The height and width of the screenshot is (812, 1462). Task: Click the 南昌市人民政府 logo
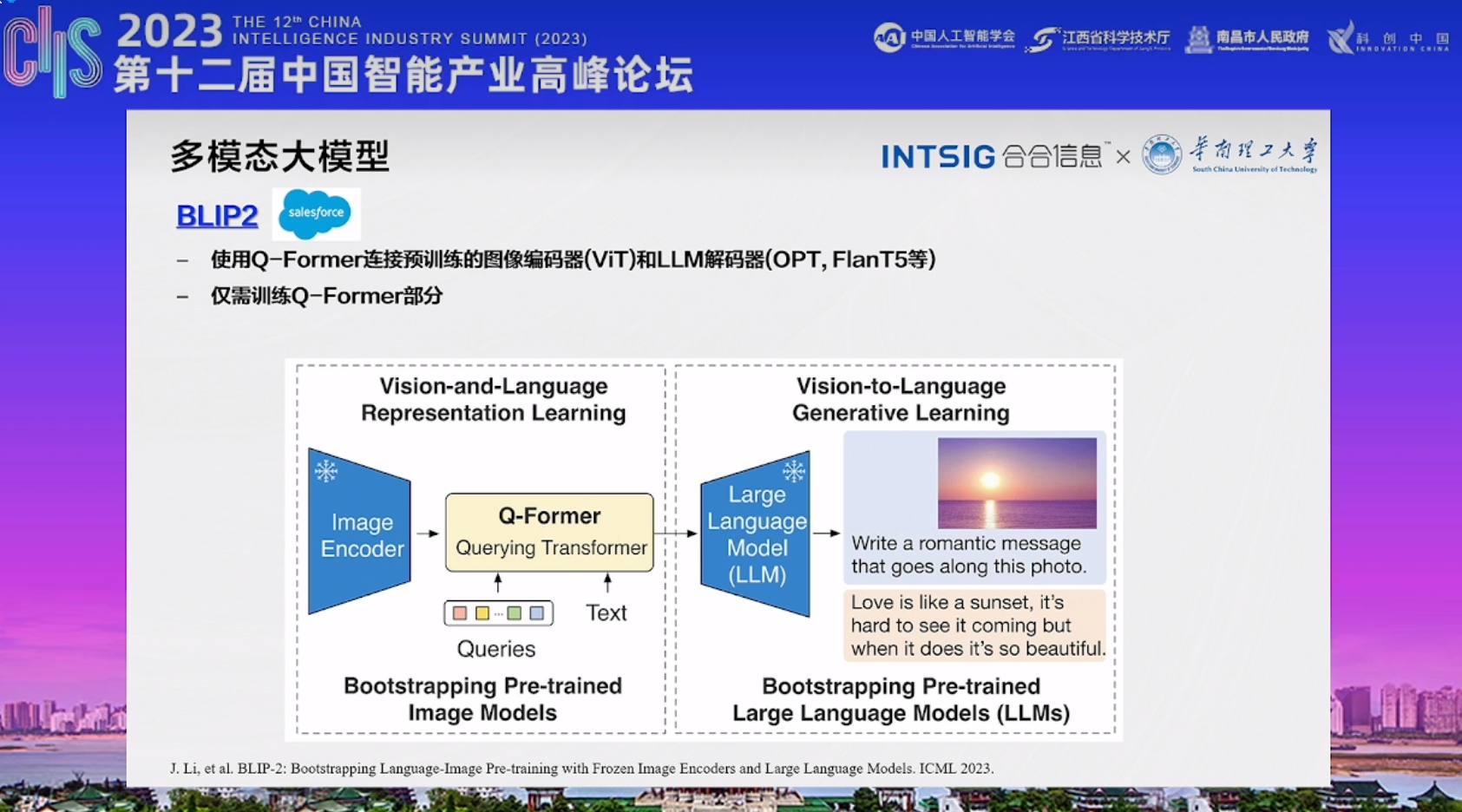[1248, 38]
